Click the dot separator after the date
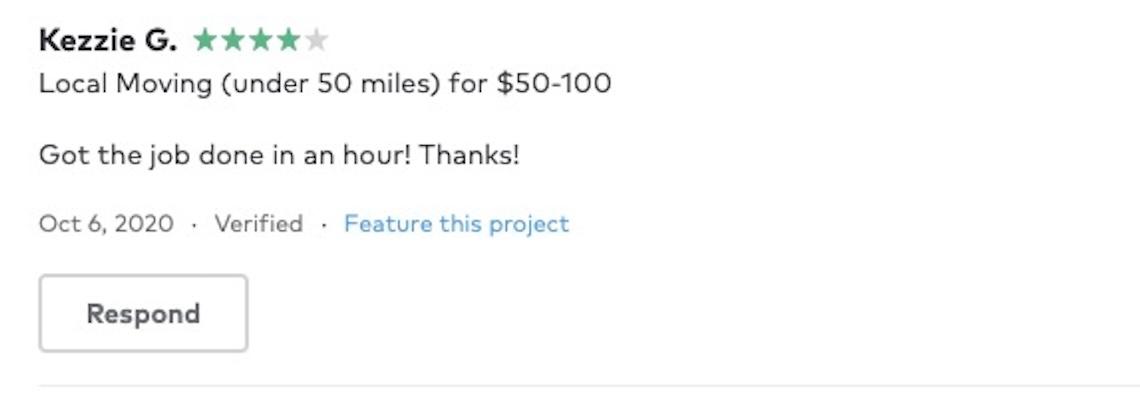Screen dimensions: 1140x408 (194, 224)
